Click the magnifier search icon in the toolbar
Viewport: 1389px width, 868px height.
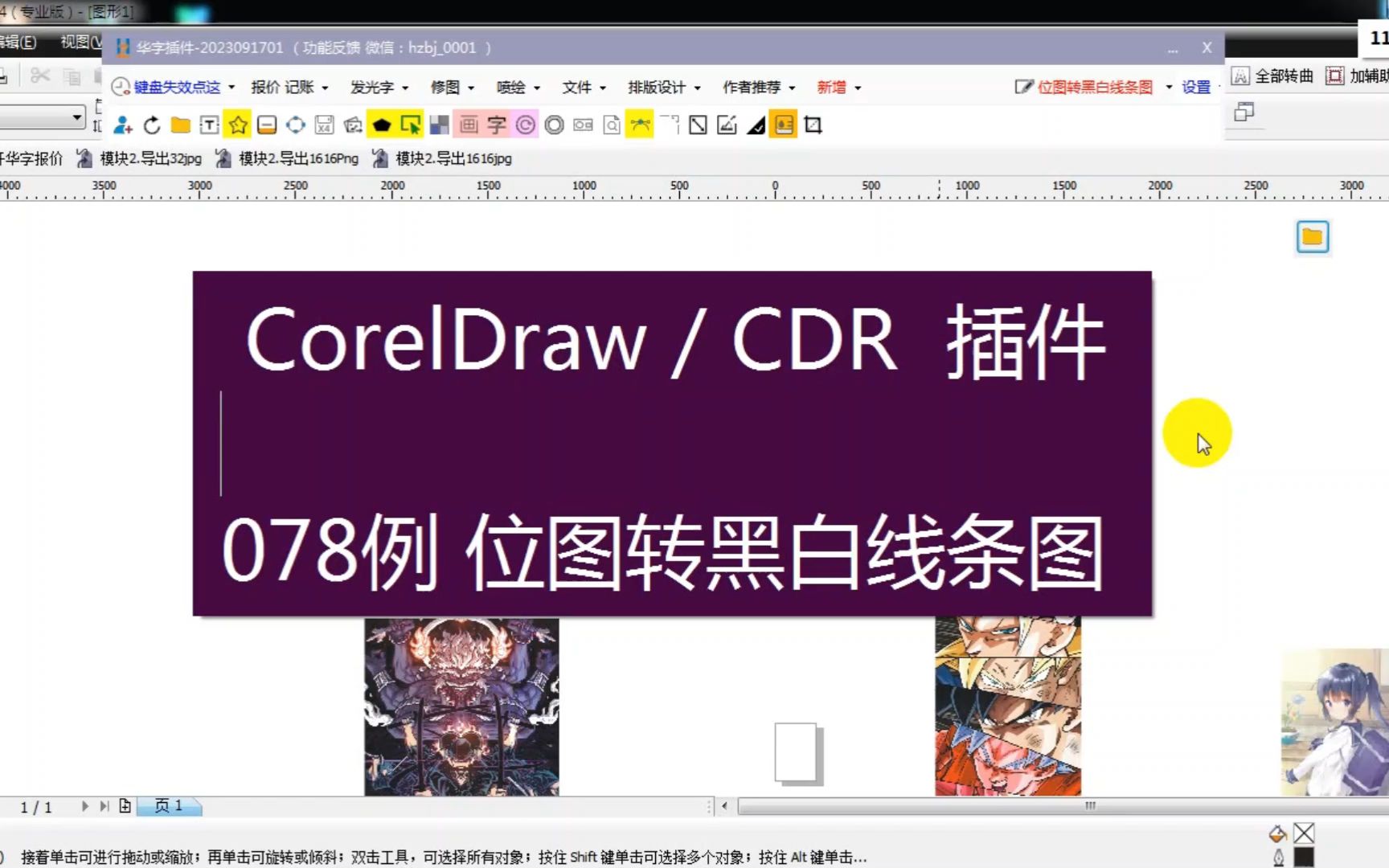coord(612,125)
